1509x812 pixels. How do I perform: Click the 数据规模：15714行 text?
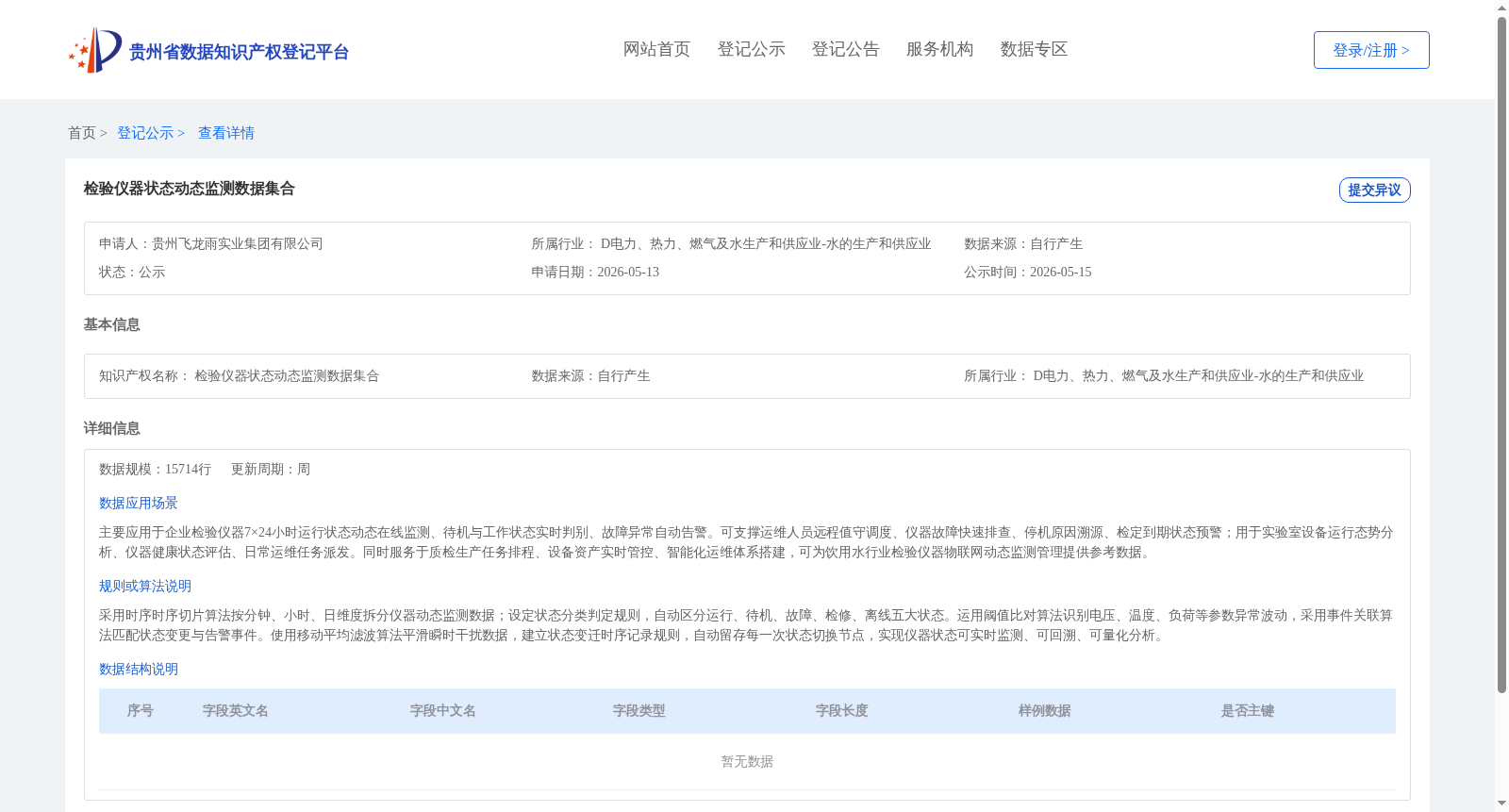tap(155, 469)
